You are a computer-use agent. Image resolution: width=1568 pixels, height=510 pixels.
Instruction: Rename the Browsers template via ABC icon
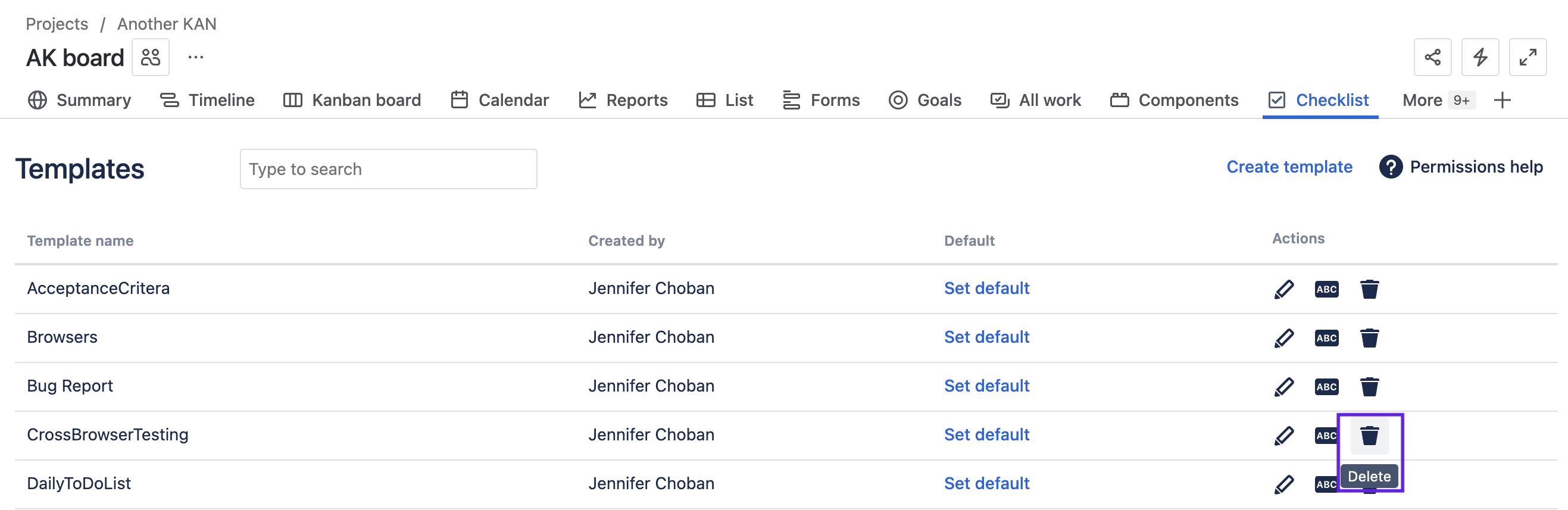click(x=1326, y=338)
